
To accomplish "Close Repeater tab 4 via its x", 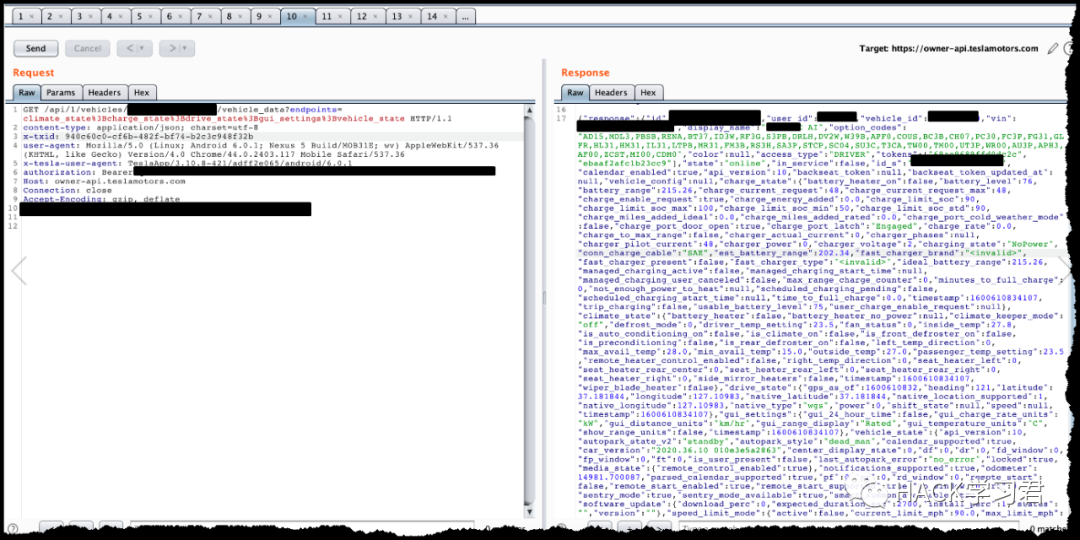I will point(121,16).
